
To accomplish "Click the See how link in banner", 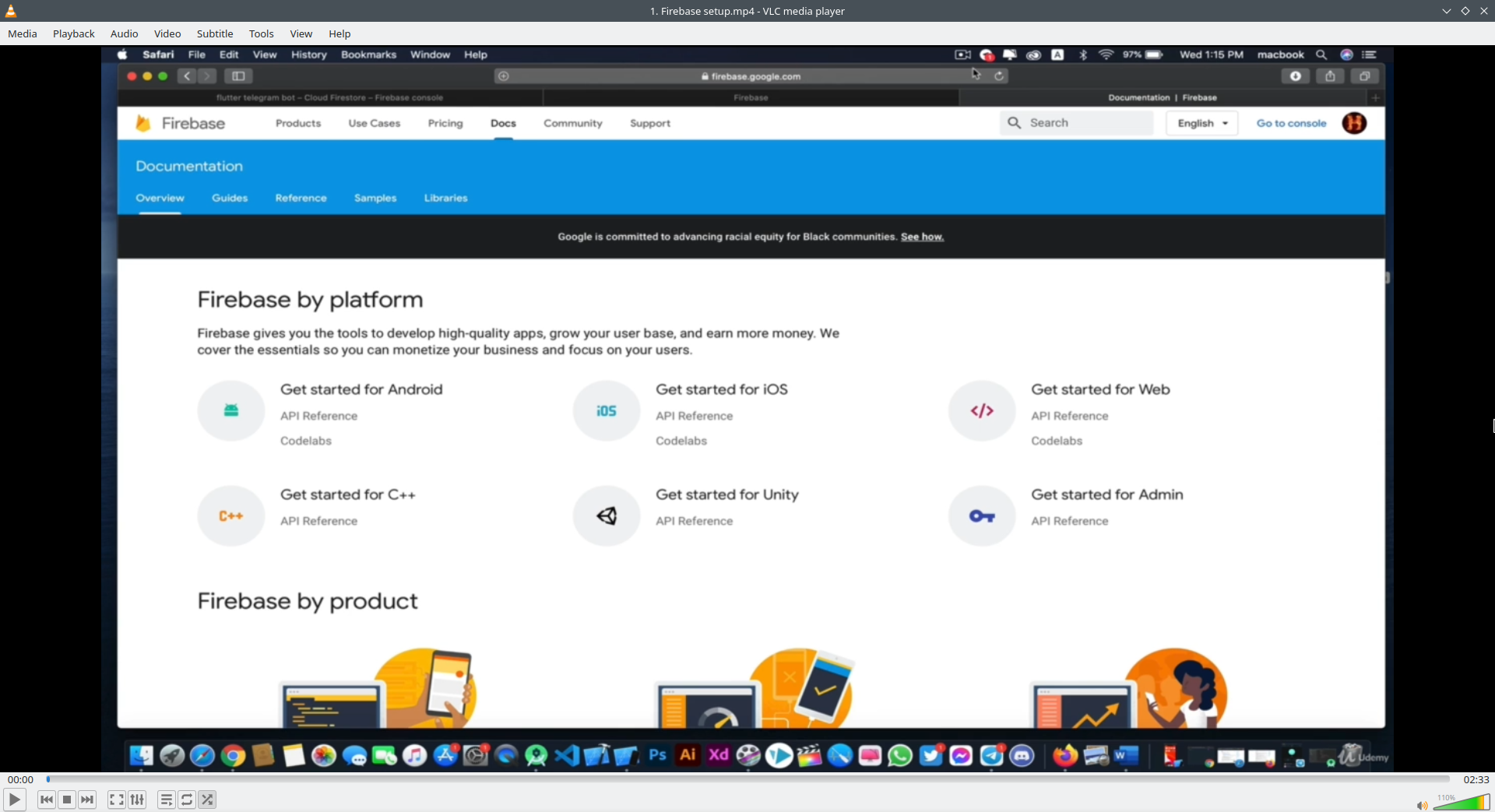I will 922,237.
